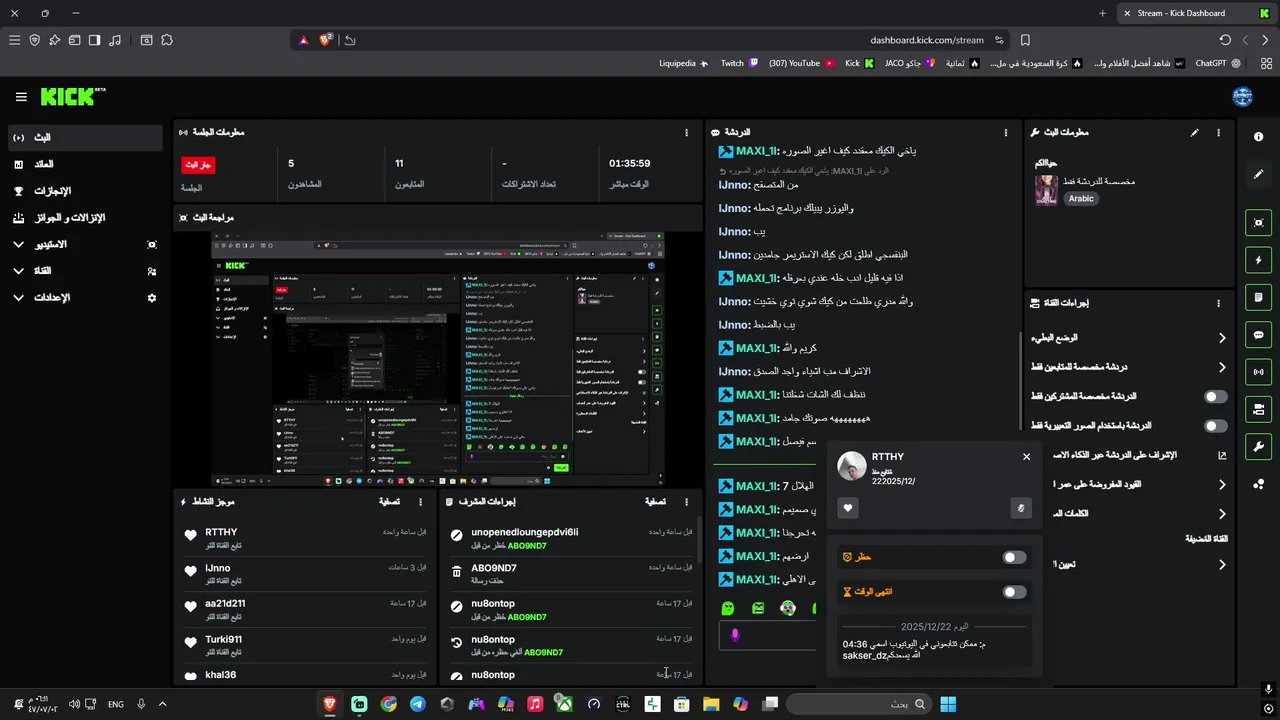Toggle the channel actions panel button

pyautogui.click(x=1259, y=409)
